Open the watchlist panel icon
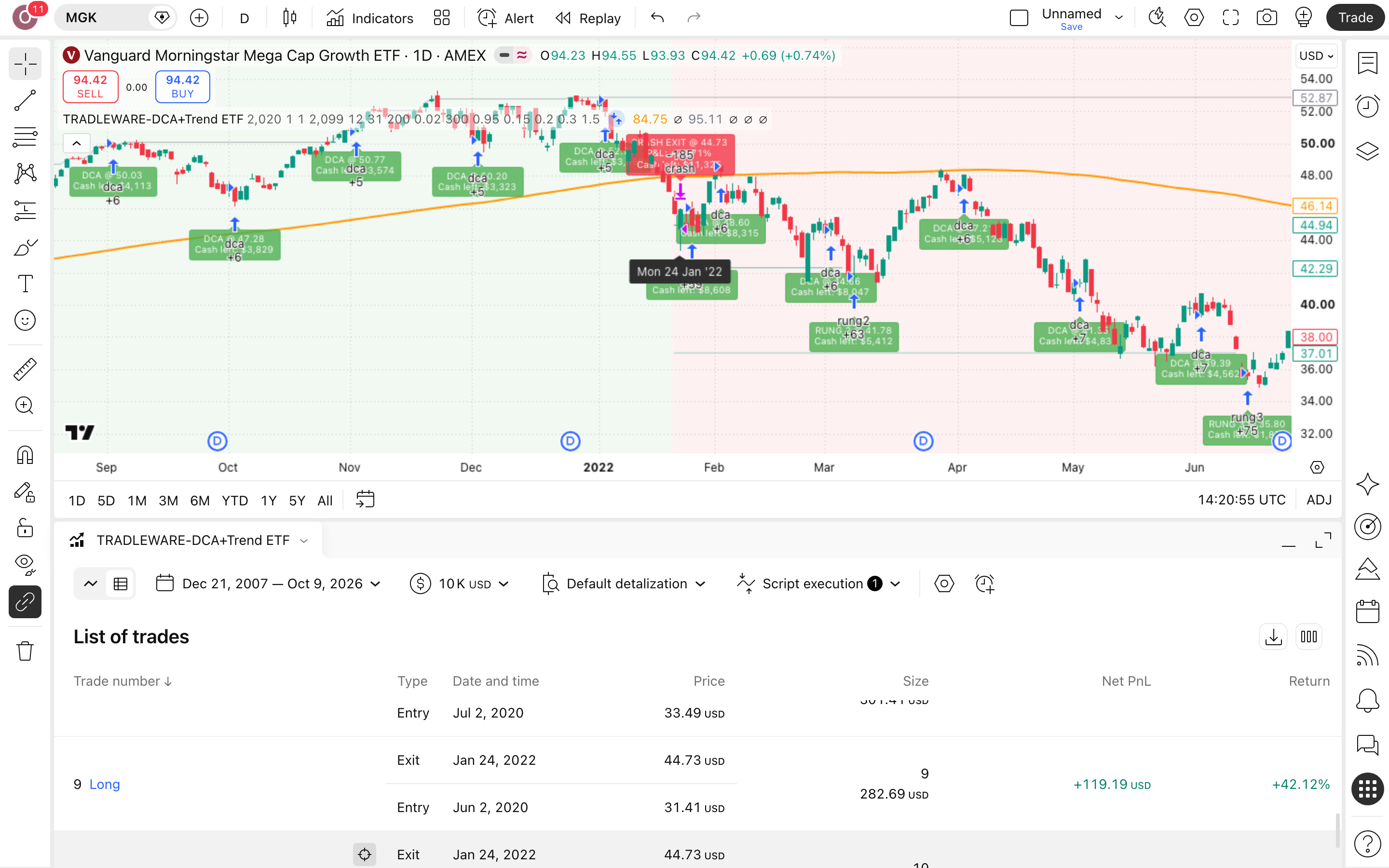The height and width of the screenshot is (868, 1389). point(1368,63)
